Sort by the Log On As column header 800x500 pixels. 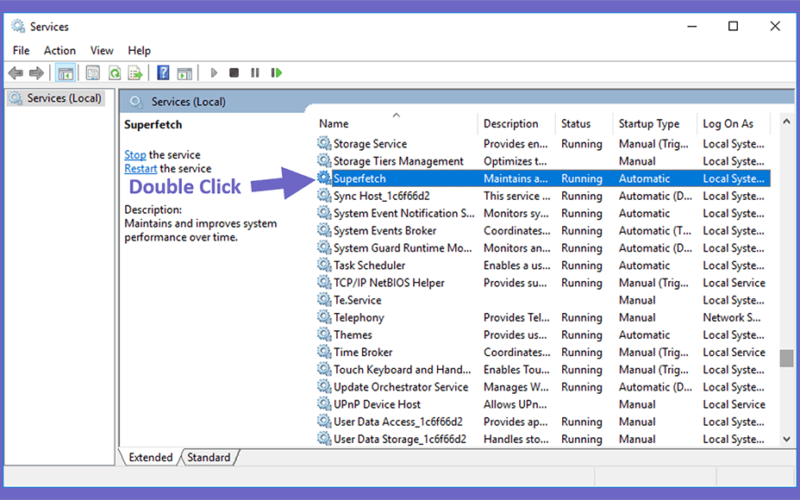click(x=734, y=123)
